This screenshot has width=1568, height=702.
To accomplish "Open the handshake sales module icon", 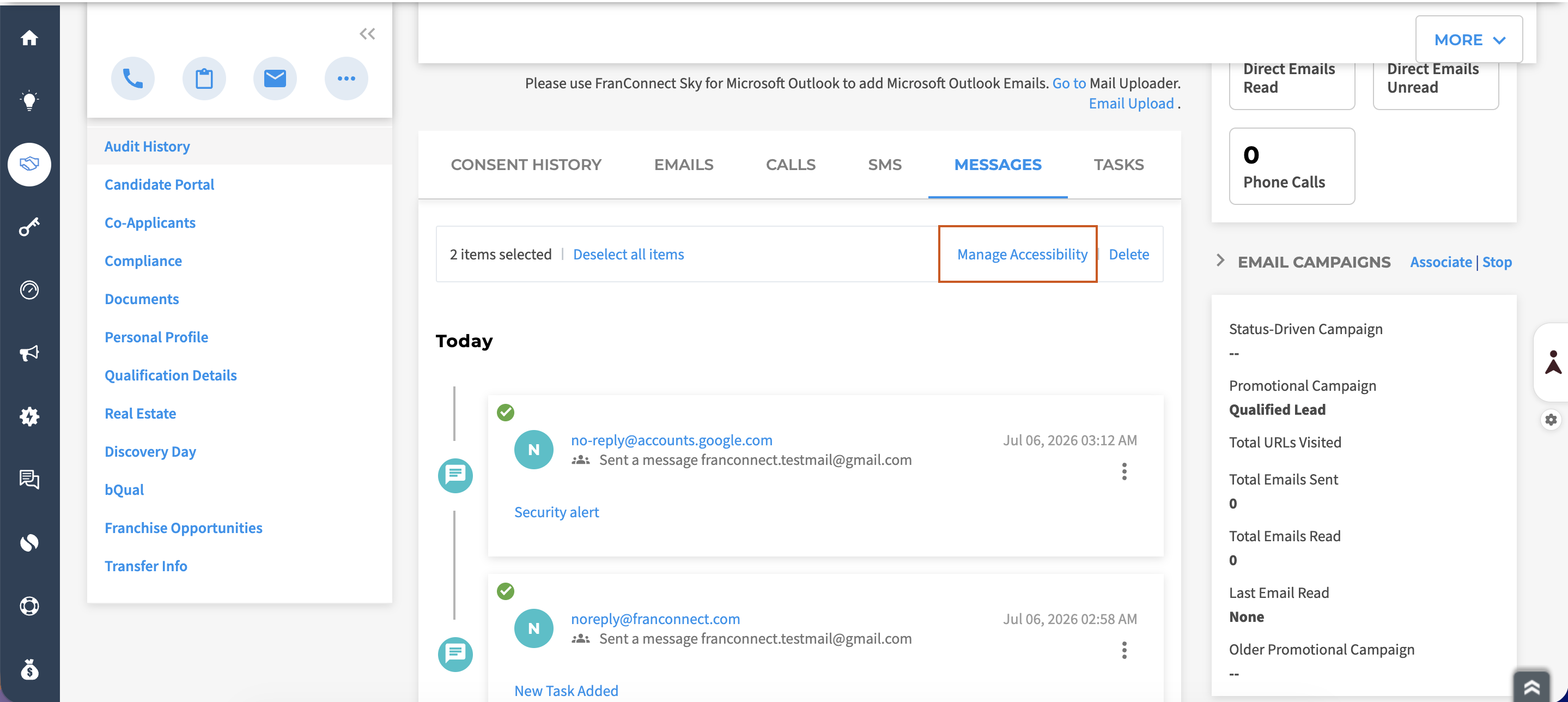I will 29,164.
